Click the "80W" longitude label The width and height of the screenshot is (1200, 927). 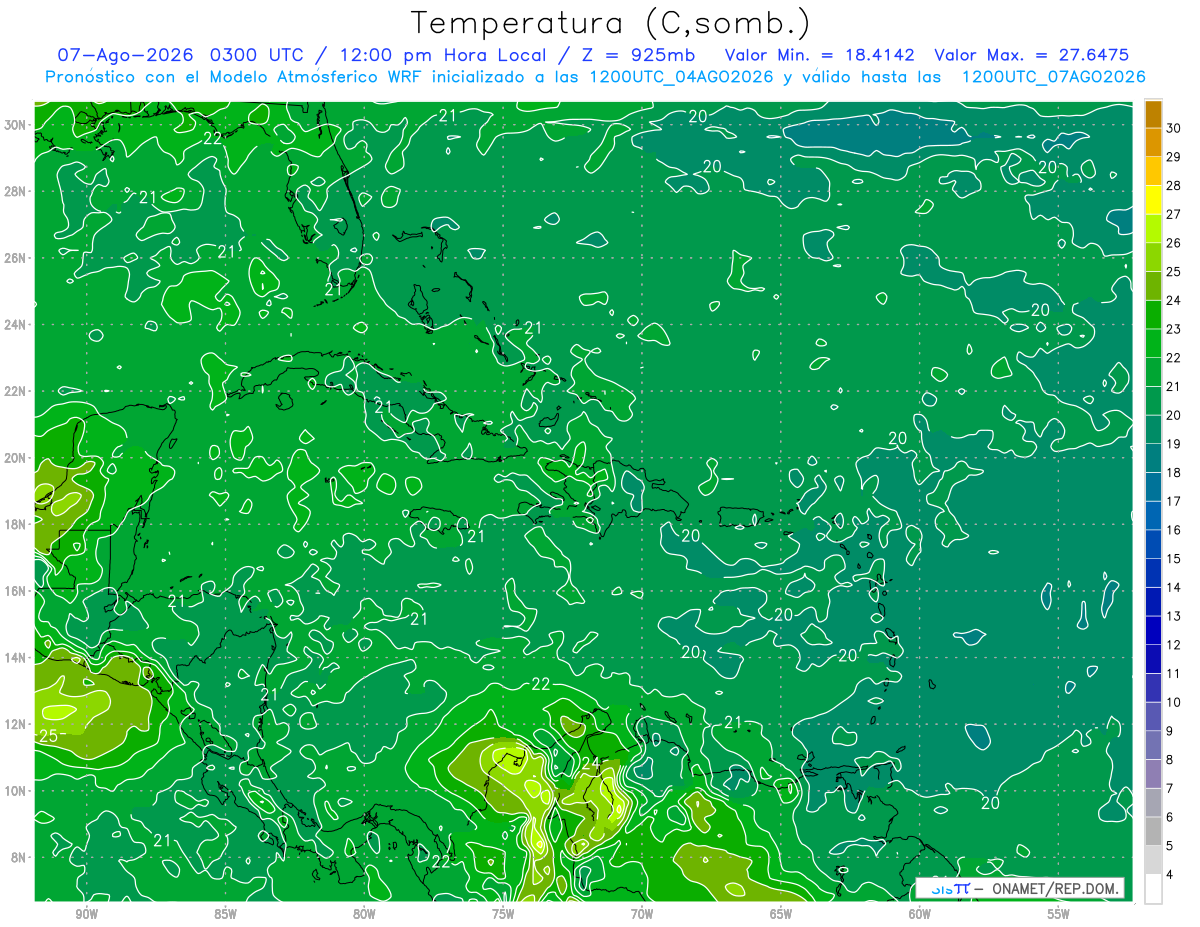coord(364,915)
